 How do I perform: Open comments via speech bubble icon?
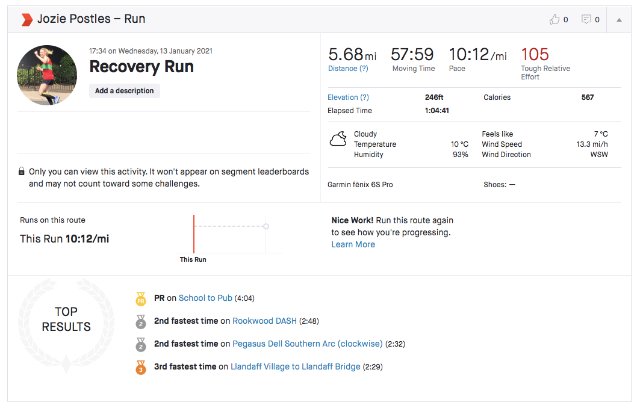[585, 19]
